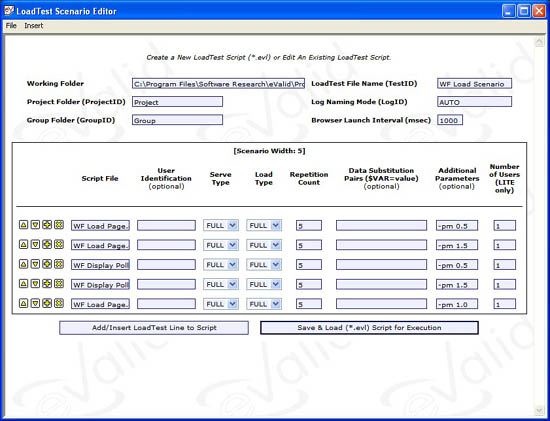
Task: Open Load Type dropdown for -pm 1.5 Display Poll row
Action: tap(264, 285)
